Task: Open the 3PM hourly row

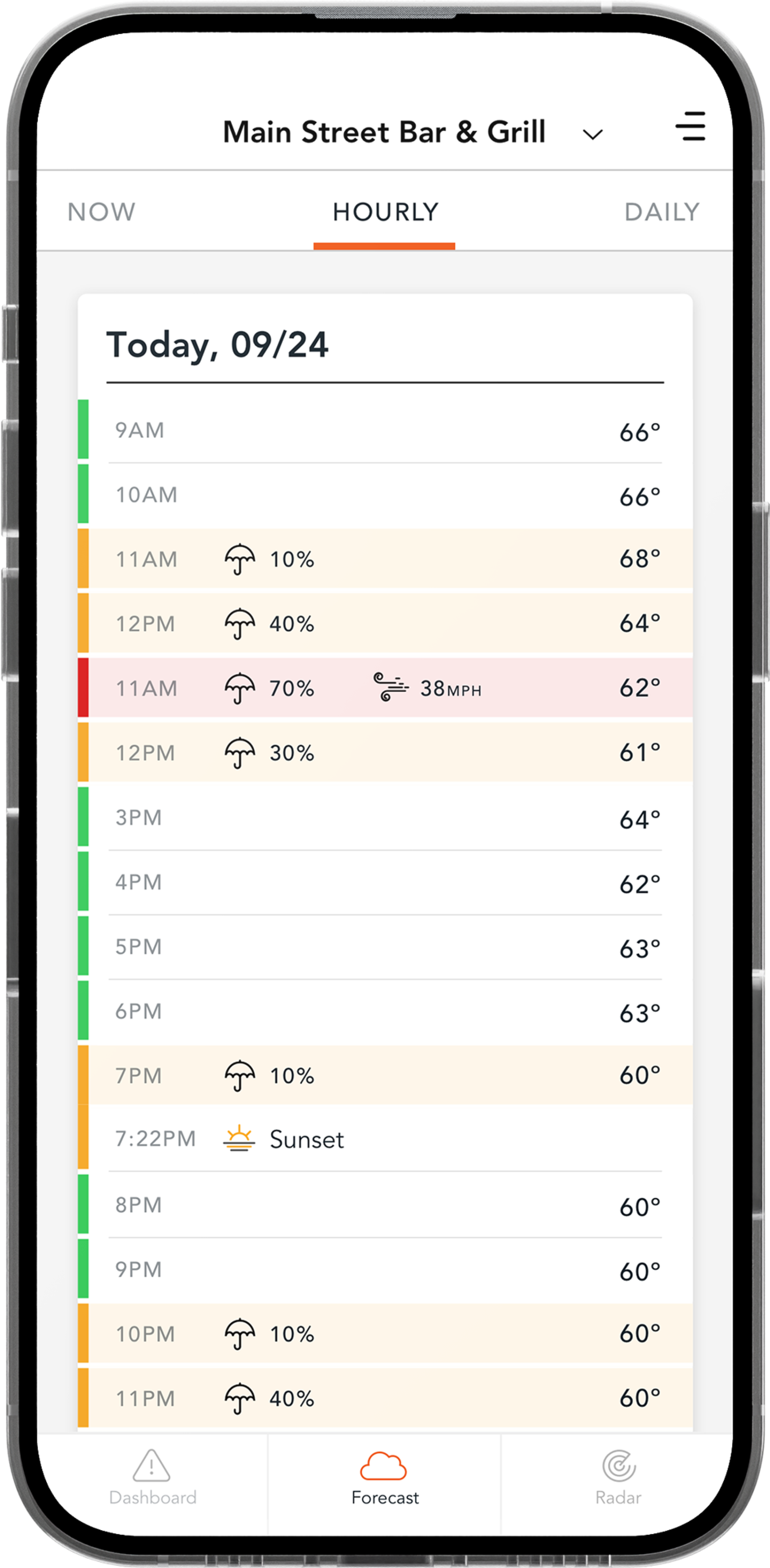Action: [x=385, y=817]
